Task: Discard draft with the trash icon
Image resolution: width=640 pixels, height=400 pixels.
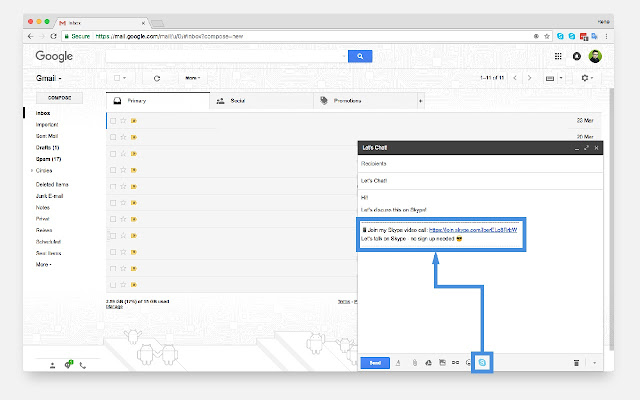Action: (576, 362)
